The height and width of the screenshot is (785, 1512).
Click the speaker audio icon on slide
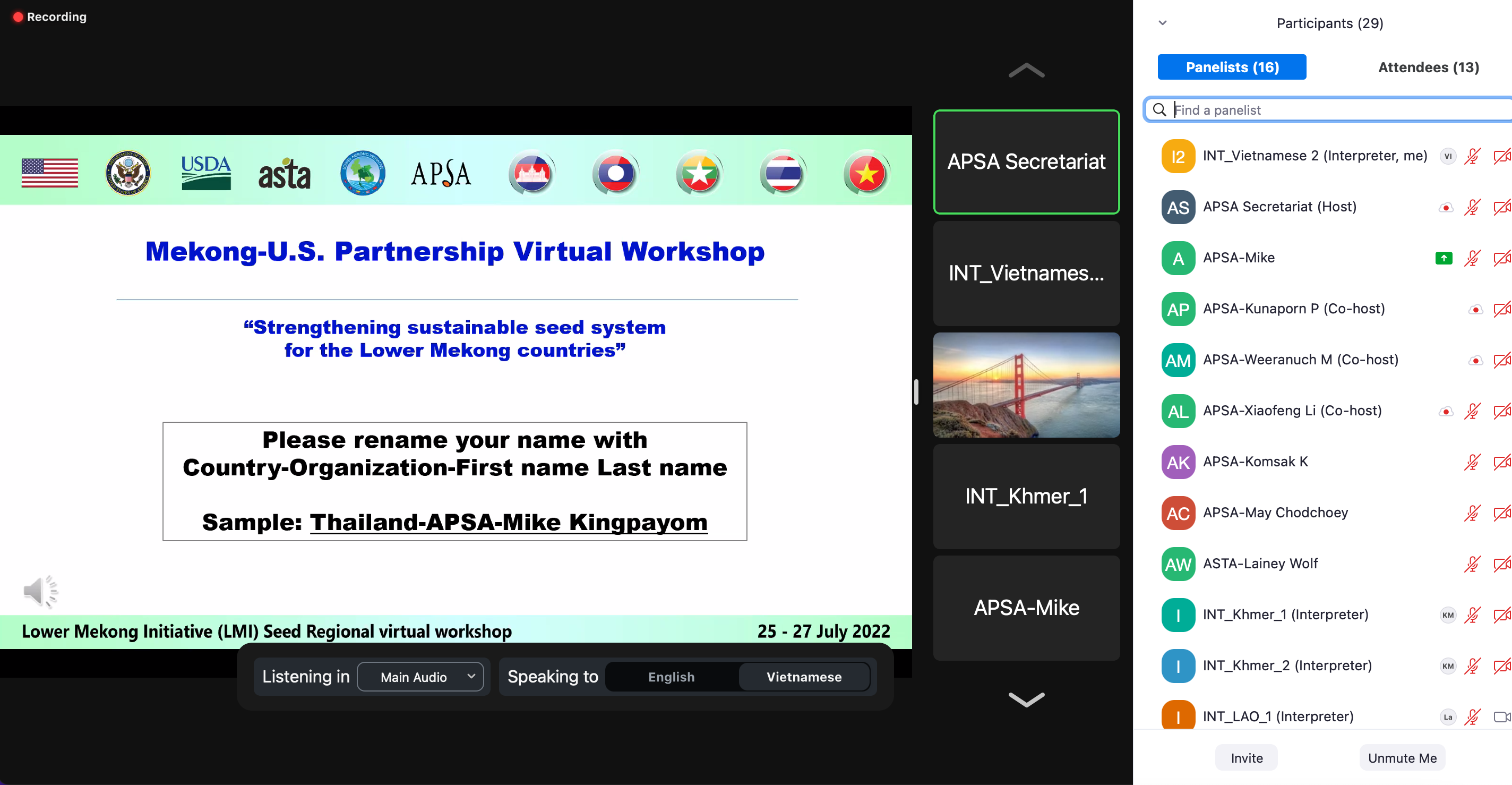[40, 591]
